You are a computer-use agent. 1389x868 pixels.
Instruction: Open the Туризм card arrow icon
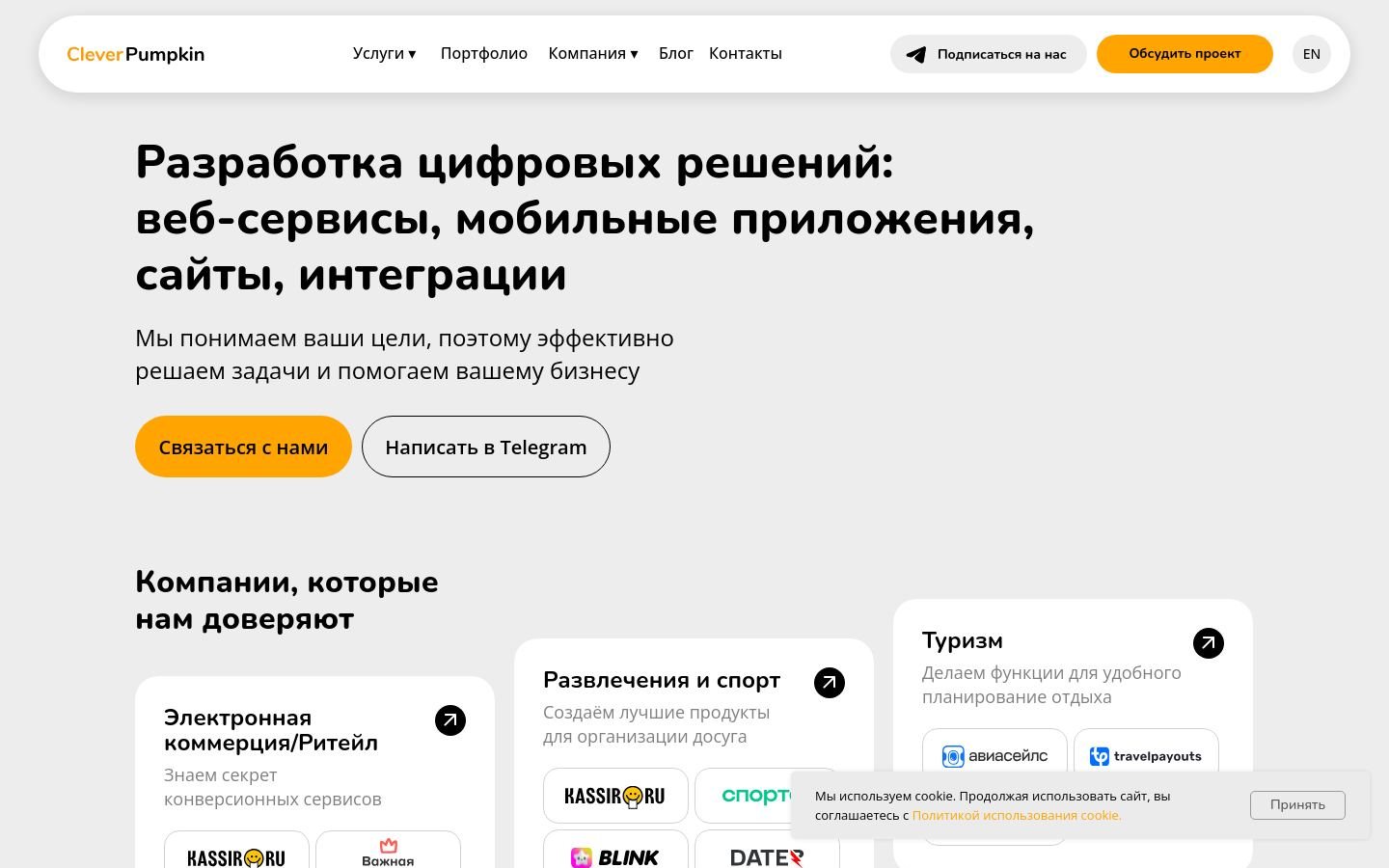click(1209, 643)
